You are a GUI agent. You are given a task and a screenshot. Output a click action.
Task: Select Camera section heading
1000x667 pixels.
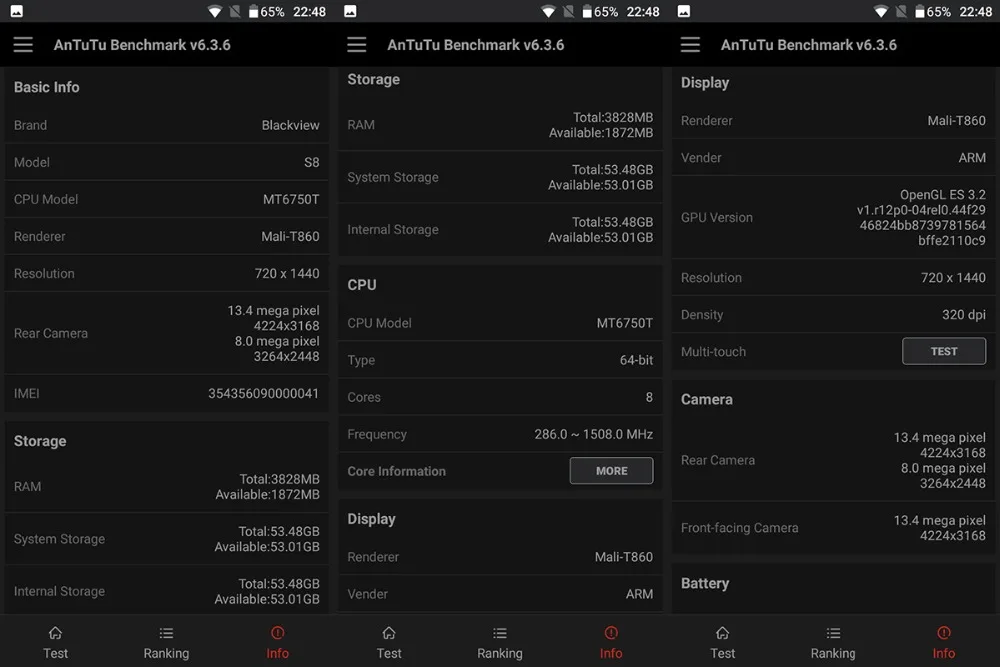point(707,399)
